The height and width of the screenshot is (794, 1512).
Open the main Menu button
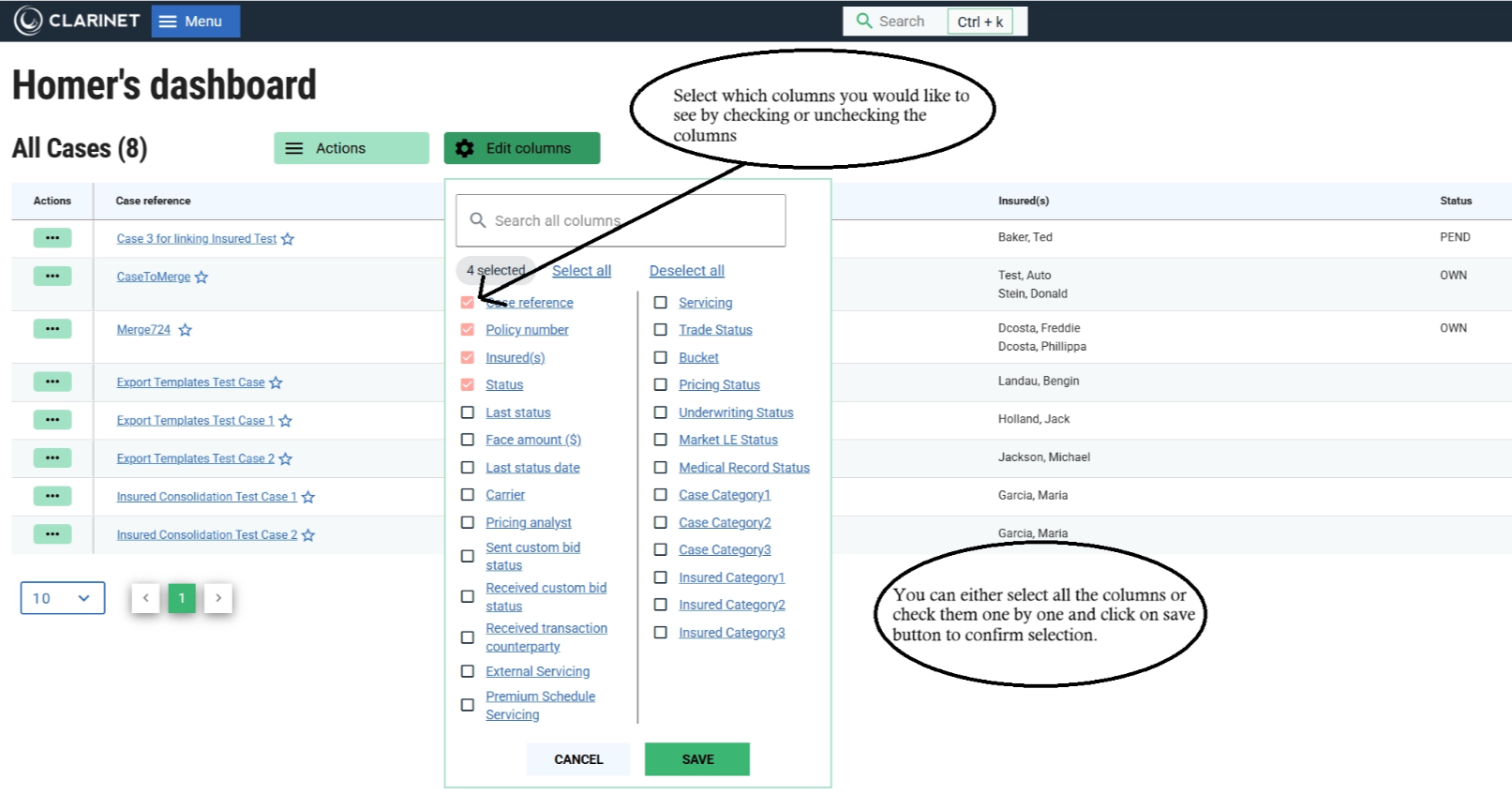[195, 21]
